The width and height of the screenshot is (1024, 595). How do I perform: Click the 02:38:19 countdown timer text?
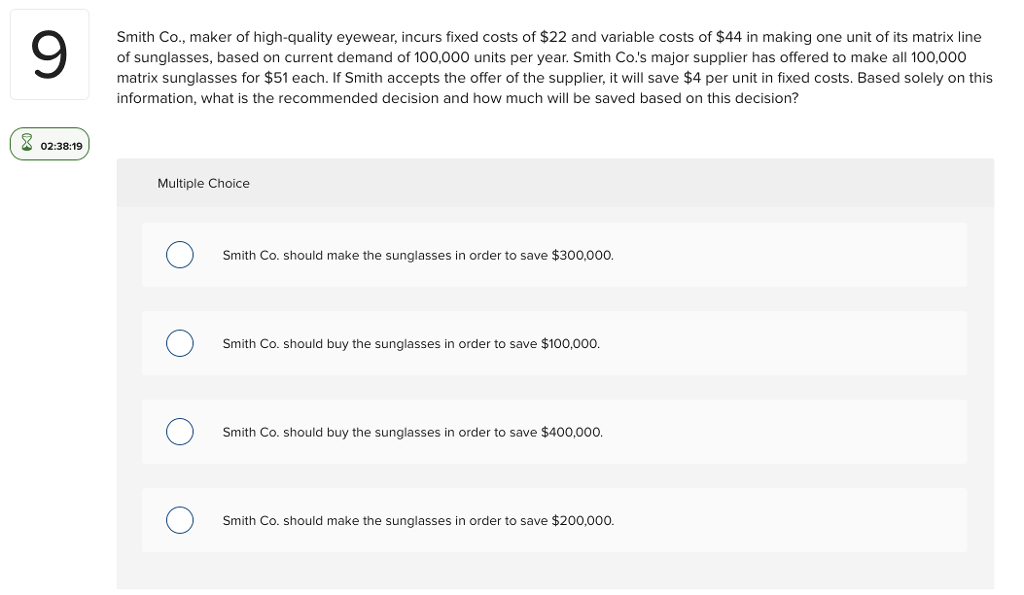(61, 146)
